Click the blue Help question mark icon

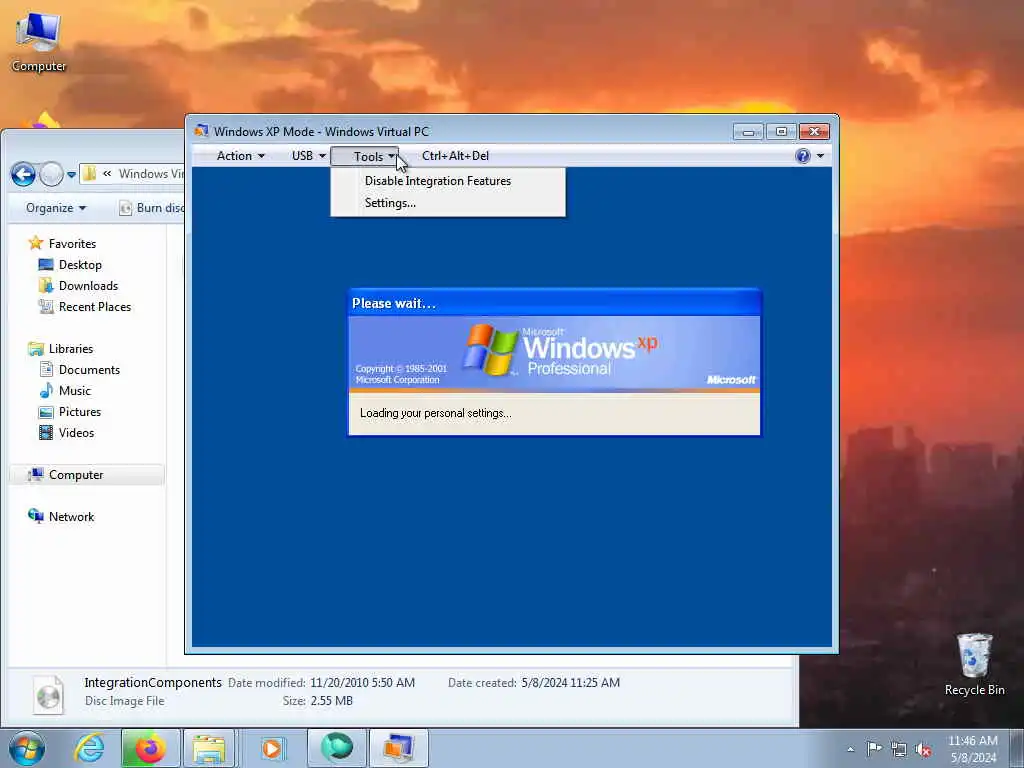click(803, 155)
